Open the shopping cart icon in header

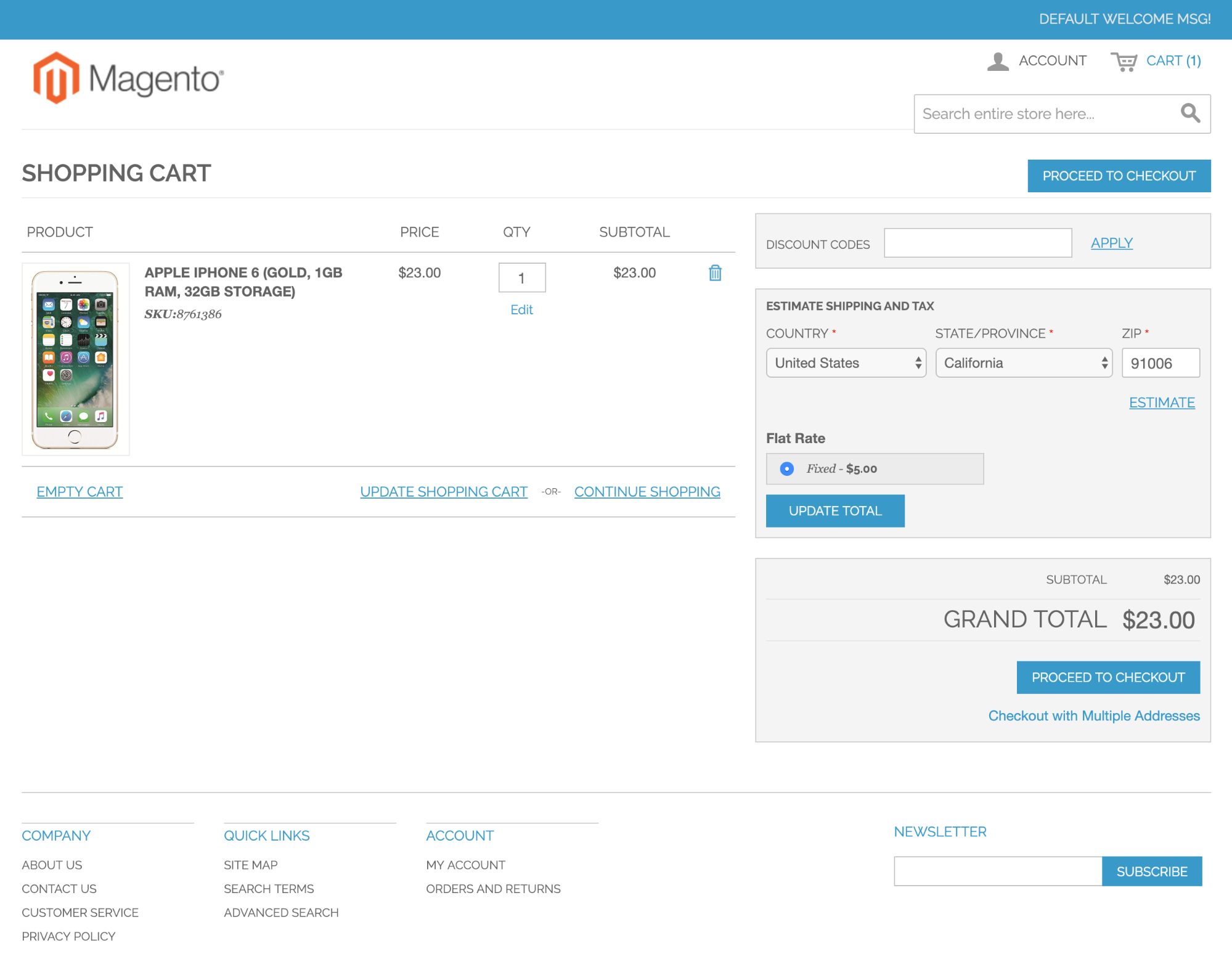click(1124, 62)
